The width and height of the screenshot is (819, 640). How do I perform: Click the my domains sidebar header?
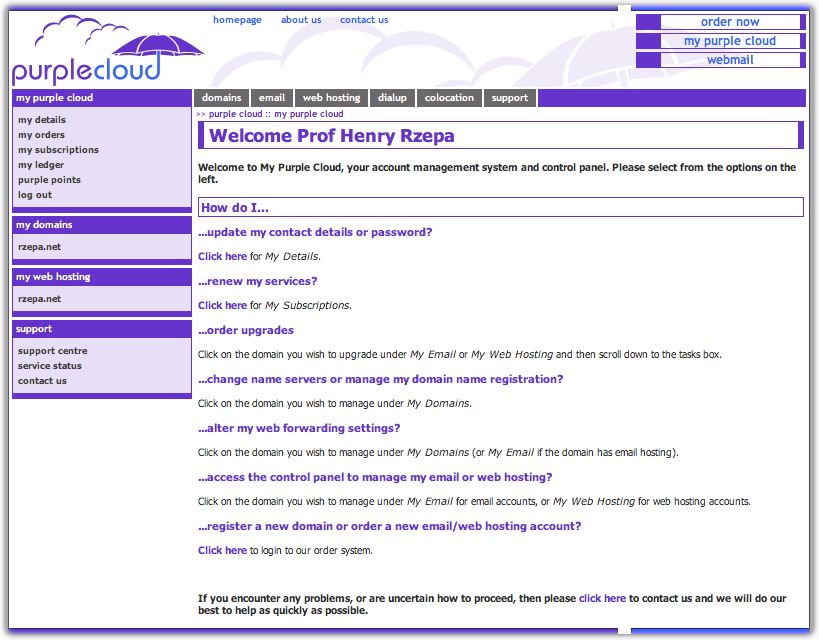coord(102,225)
